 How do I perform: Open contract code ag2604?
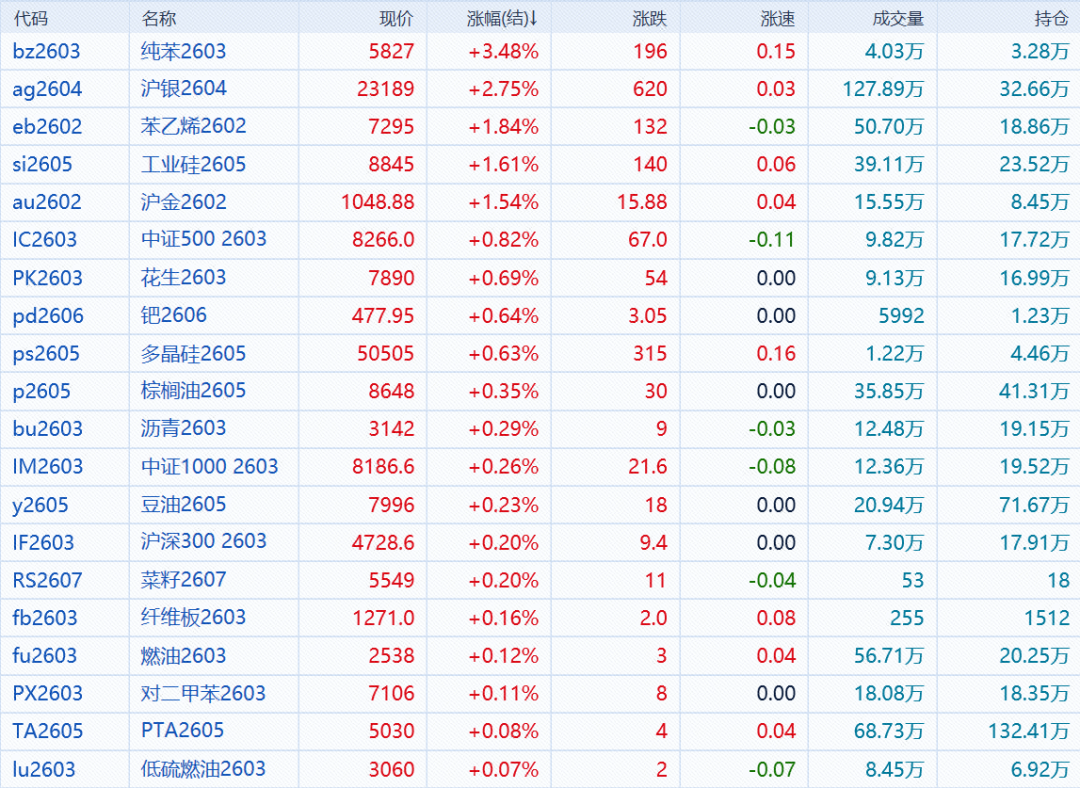(47, 89)
